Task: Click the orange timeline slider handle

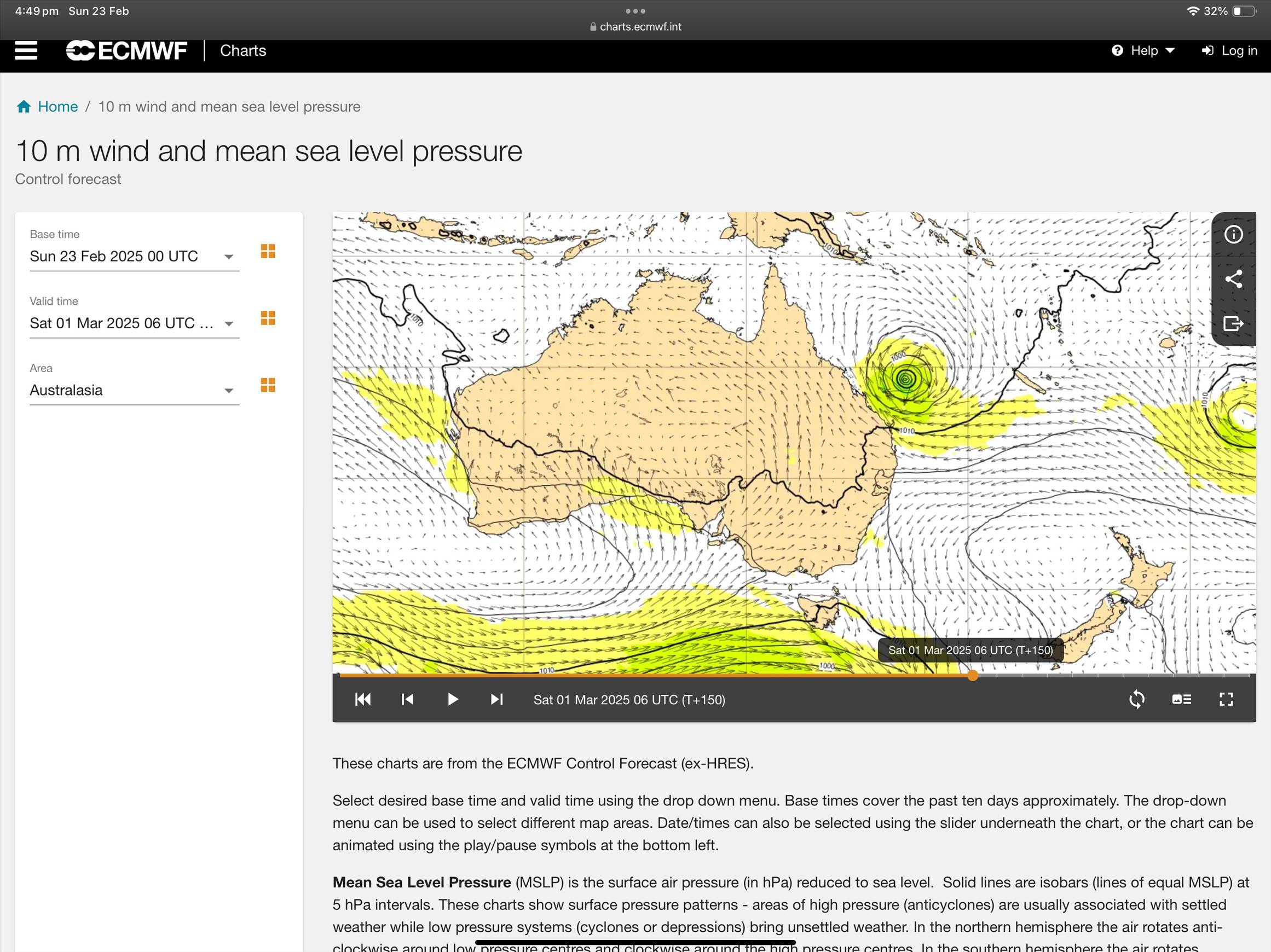Action: (972, 675)
